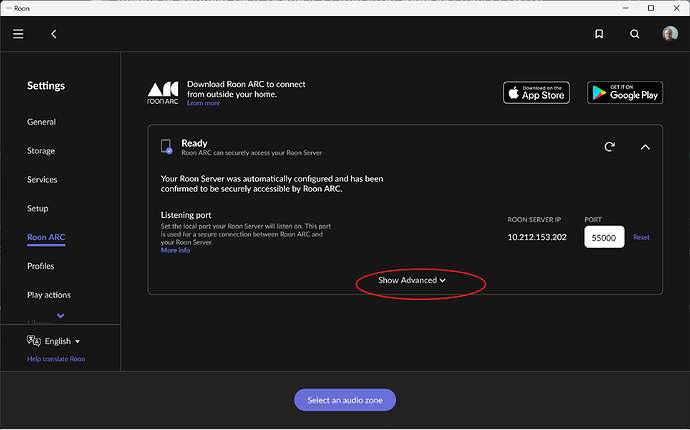Image resolution: width=690 pixels, height=430 pixels.
Task: Click the Learn more link
Action: coord(203,103)
